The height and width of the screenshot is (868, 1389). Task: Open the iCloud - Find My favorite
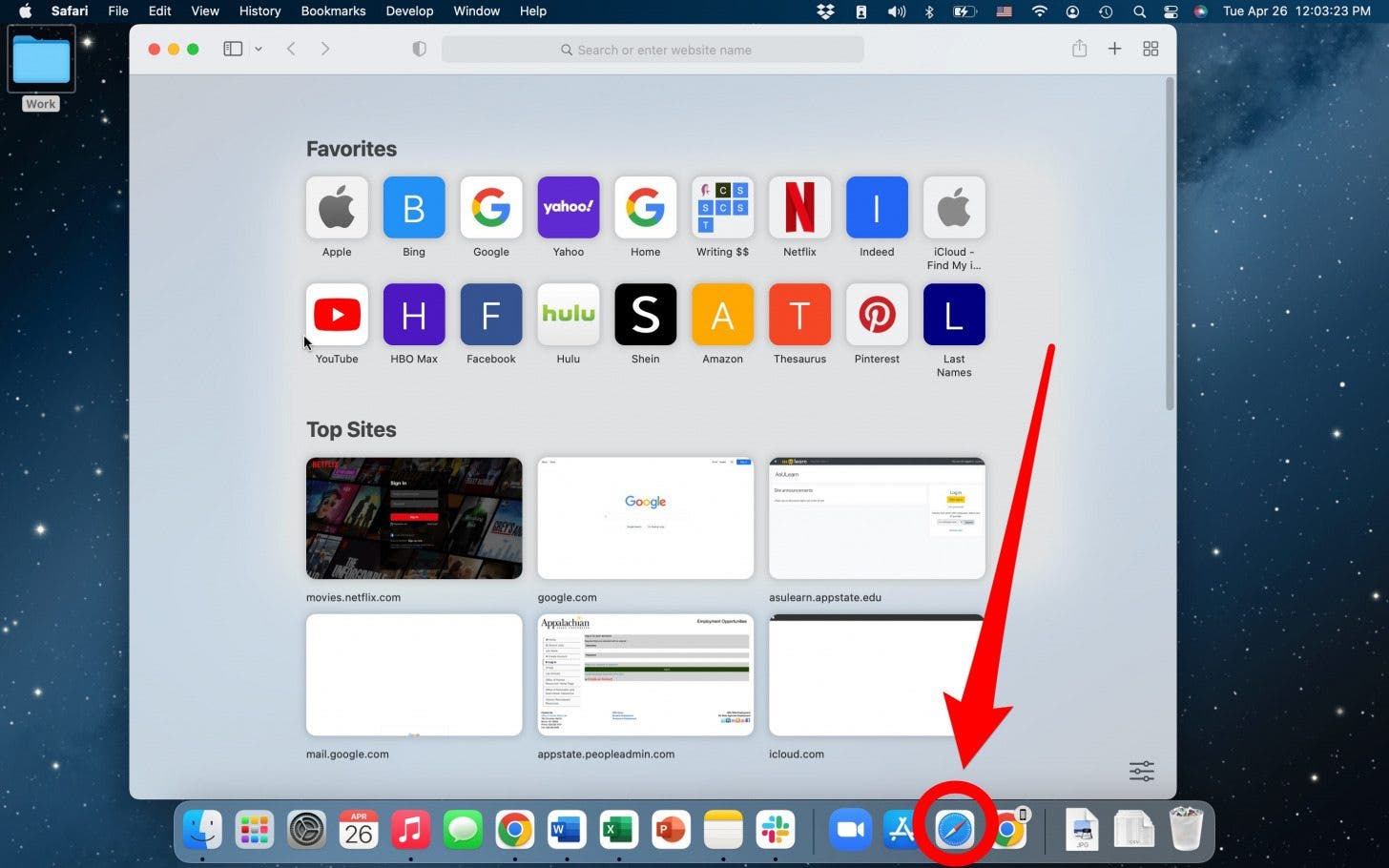[954, 207]
